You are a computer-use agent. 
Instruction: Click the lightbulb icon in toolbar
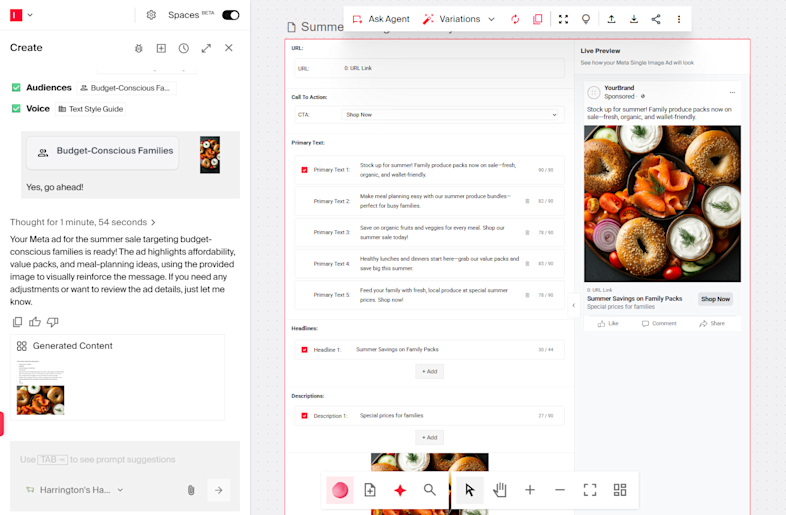[585, 19]
